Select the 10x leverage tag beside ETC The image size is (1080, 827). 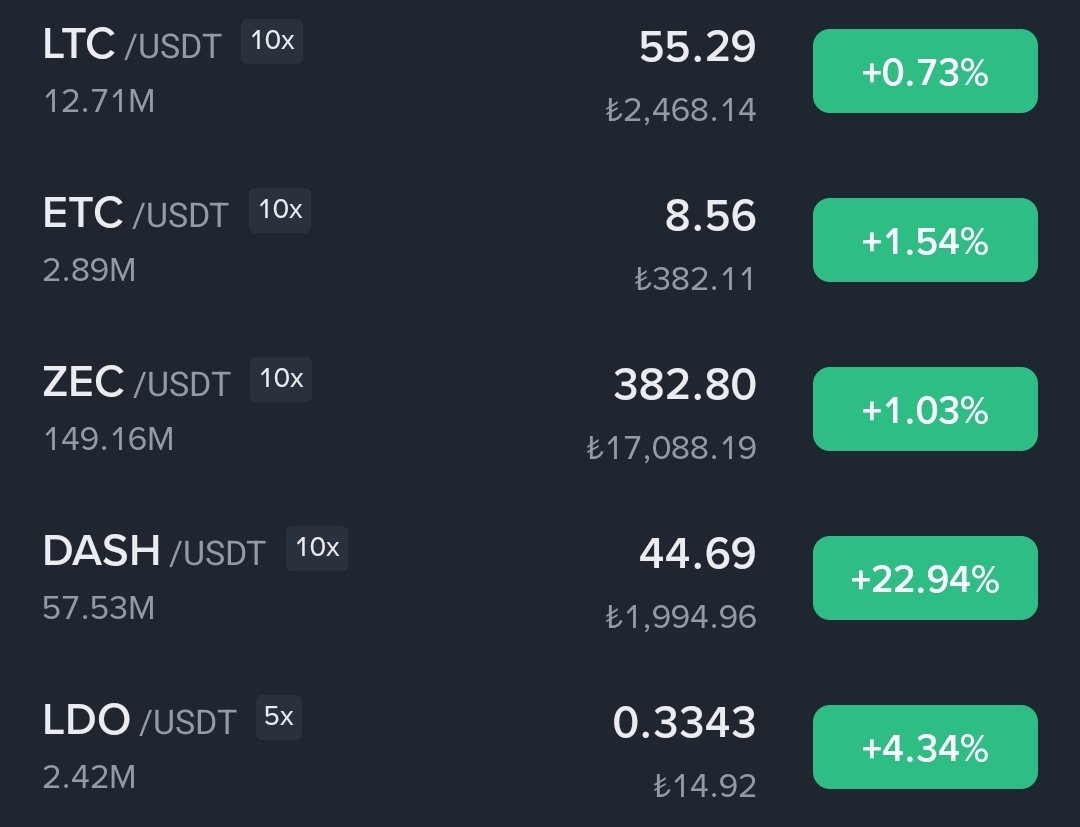point(280,210)
